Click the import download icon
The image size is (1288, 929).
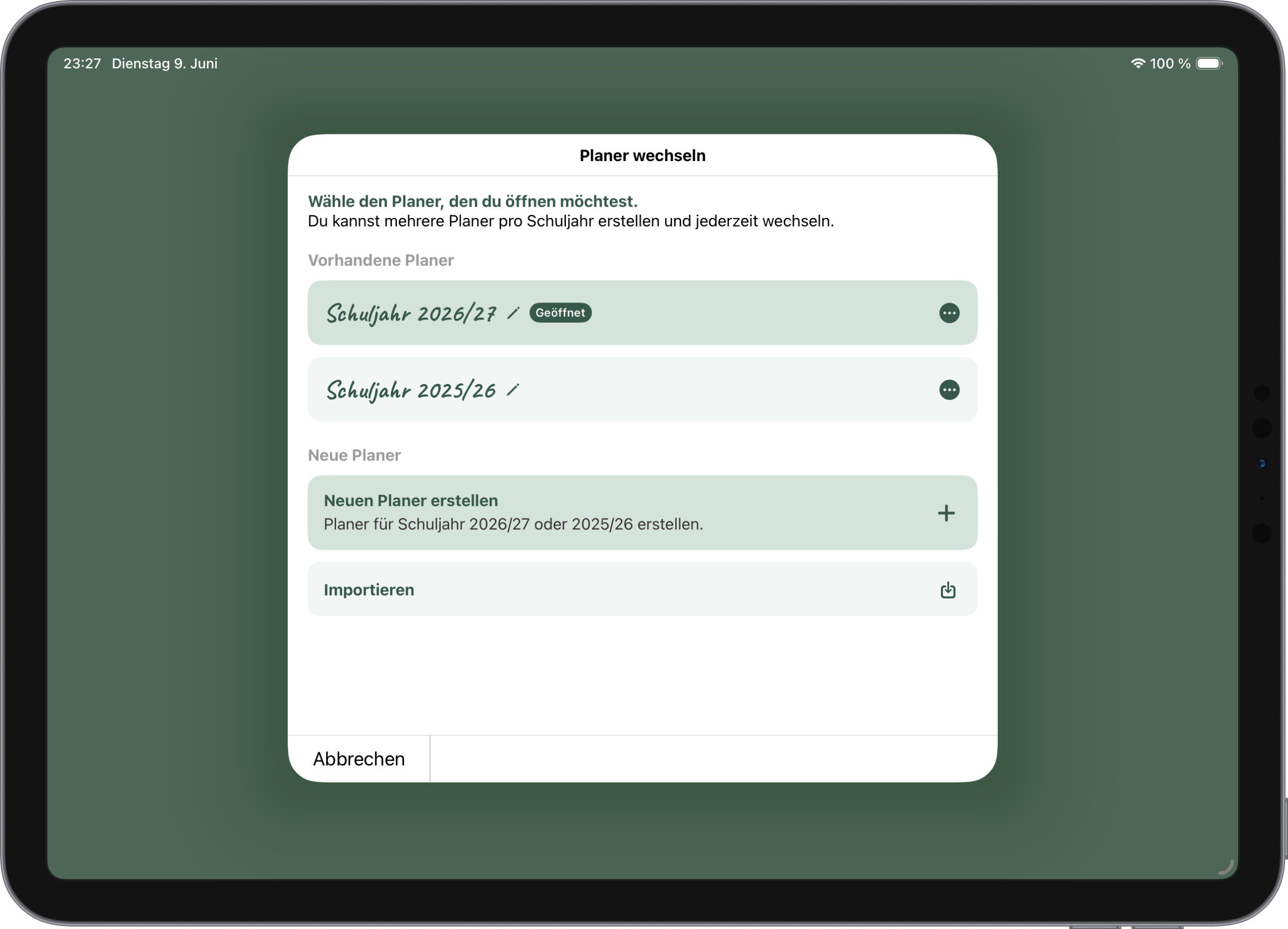point(948,590)
